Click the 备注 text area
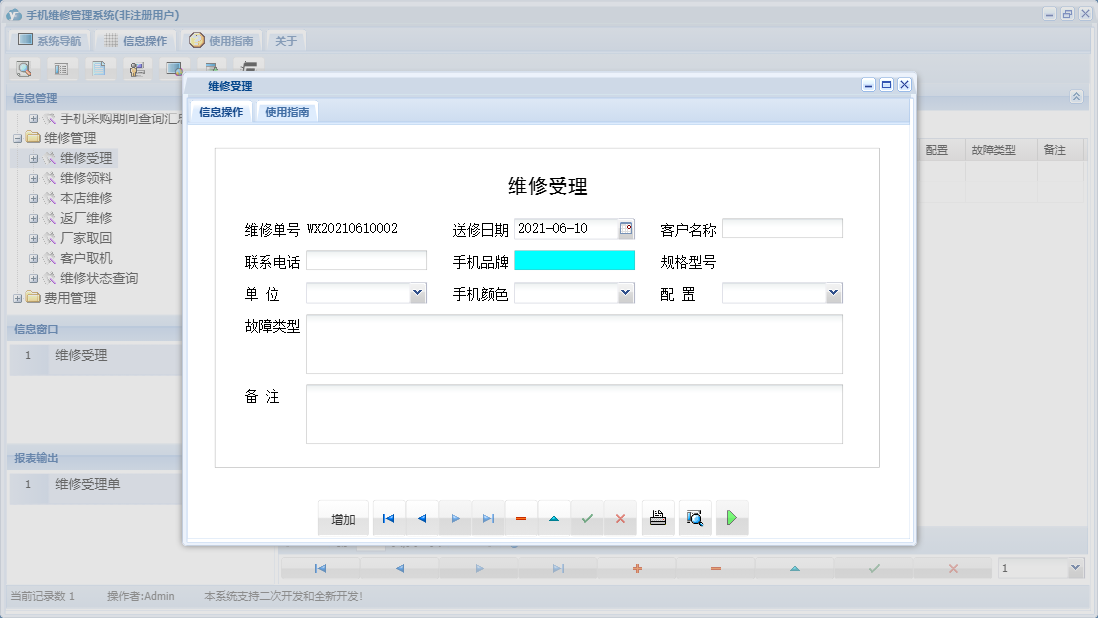Image resolution: width=1098 pixels, height=618 pixels. (x=574, y=414)
